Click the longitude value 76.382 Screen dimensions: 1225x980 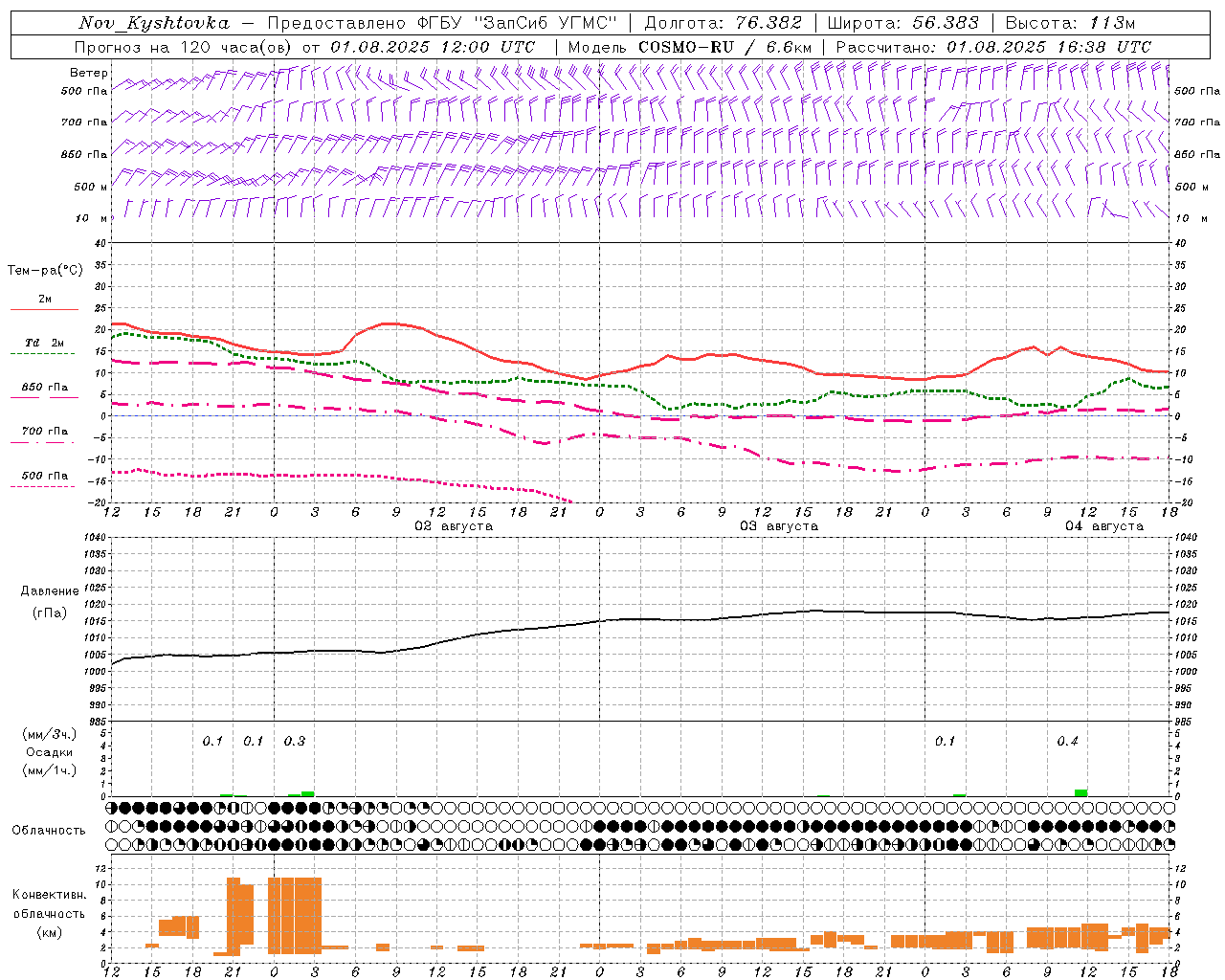coord(769,23)
